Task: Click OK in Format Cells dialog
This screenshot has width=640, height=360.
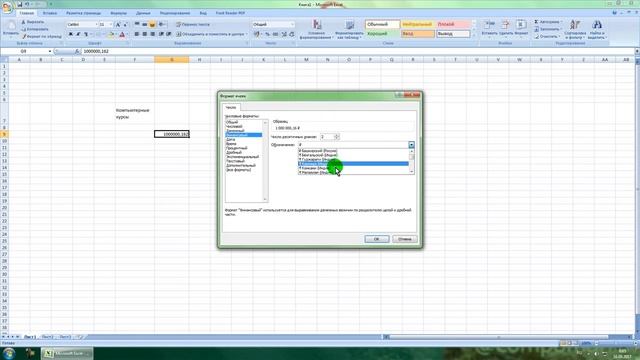Action: pyautogui.click(x=377, y=239)
